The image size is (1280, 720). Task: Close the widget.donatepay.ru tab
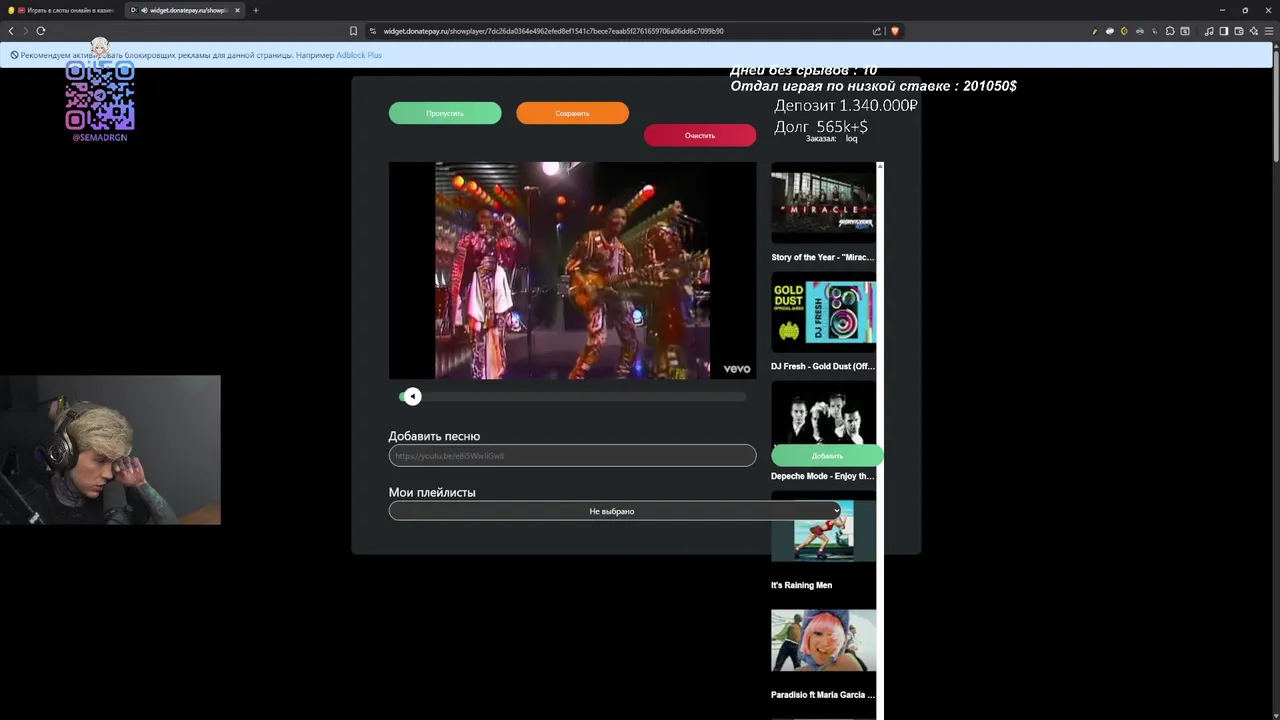[x=237, y=10]
